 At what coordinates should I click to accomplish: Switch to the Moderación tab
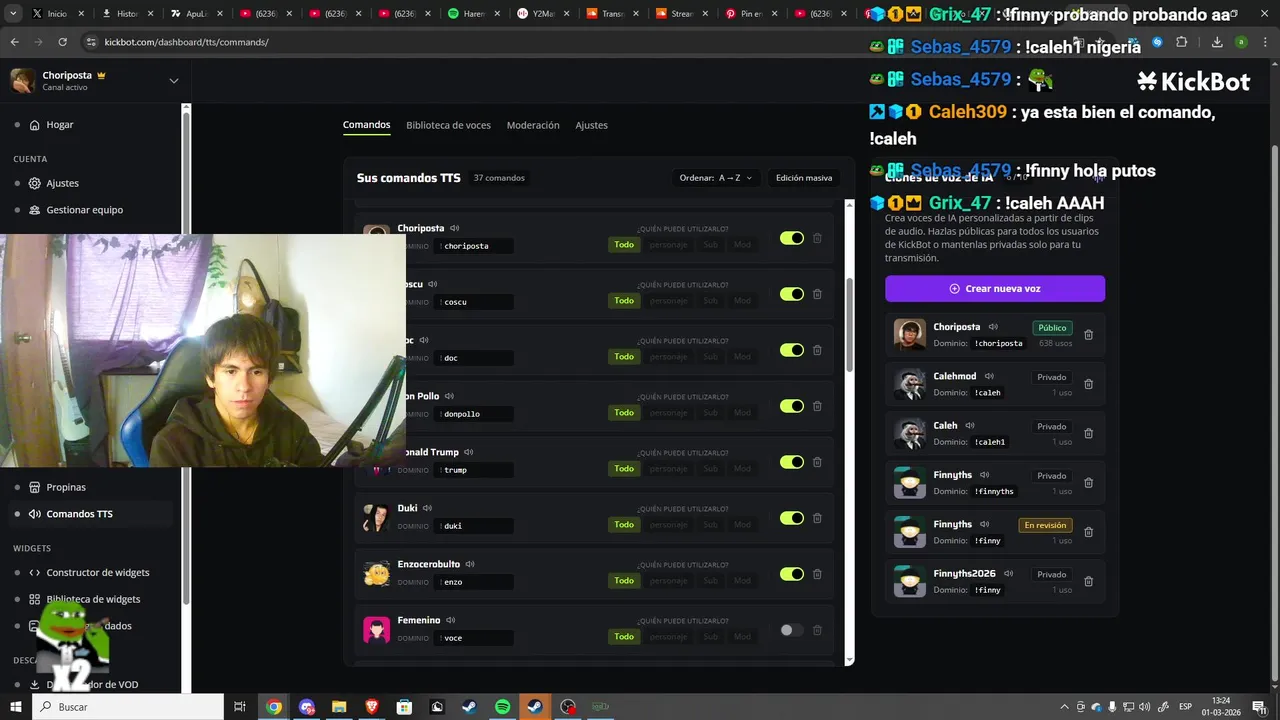(533, 125)
